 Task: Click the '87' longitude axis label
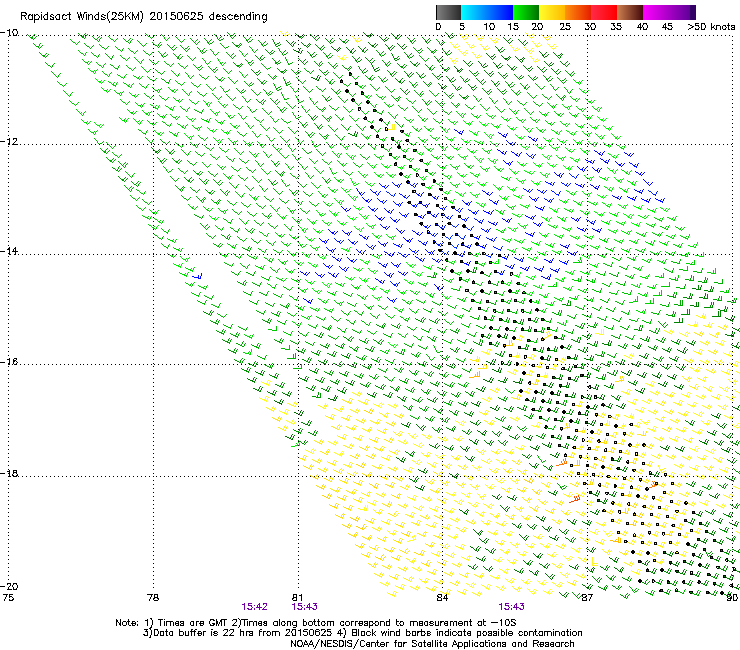pos(587,598)
